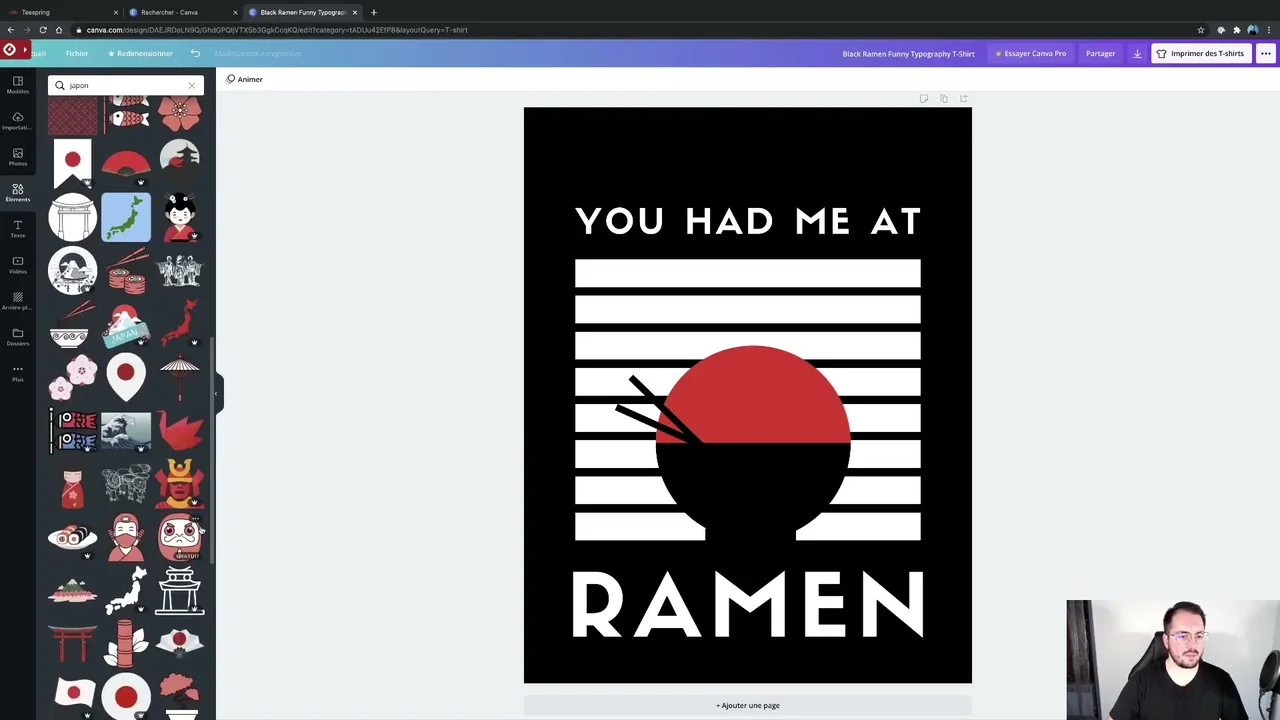
Task: Insert the sushi plate element
Action: pos(72,538)
